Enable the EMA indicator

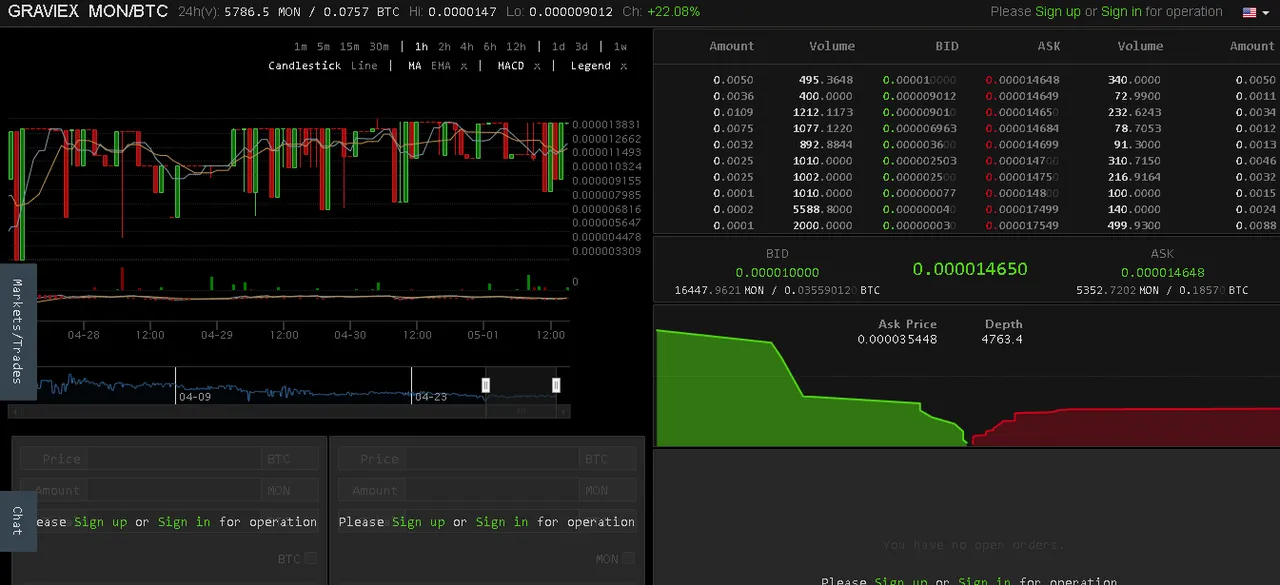(x=441, y=66)
